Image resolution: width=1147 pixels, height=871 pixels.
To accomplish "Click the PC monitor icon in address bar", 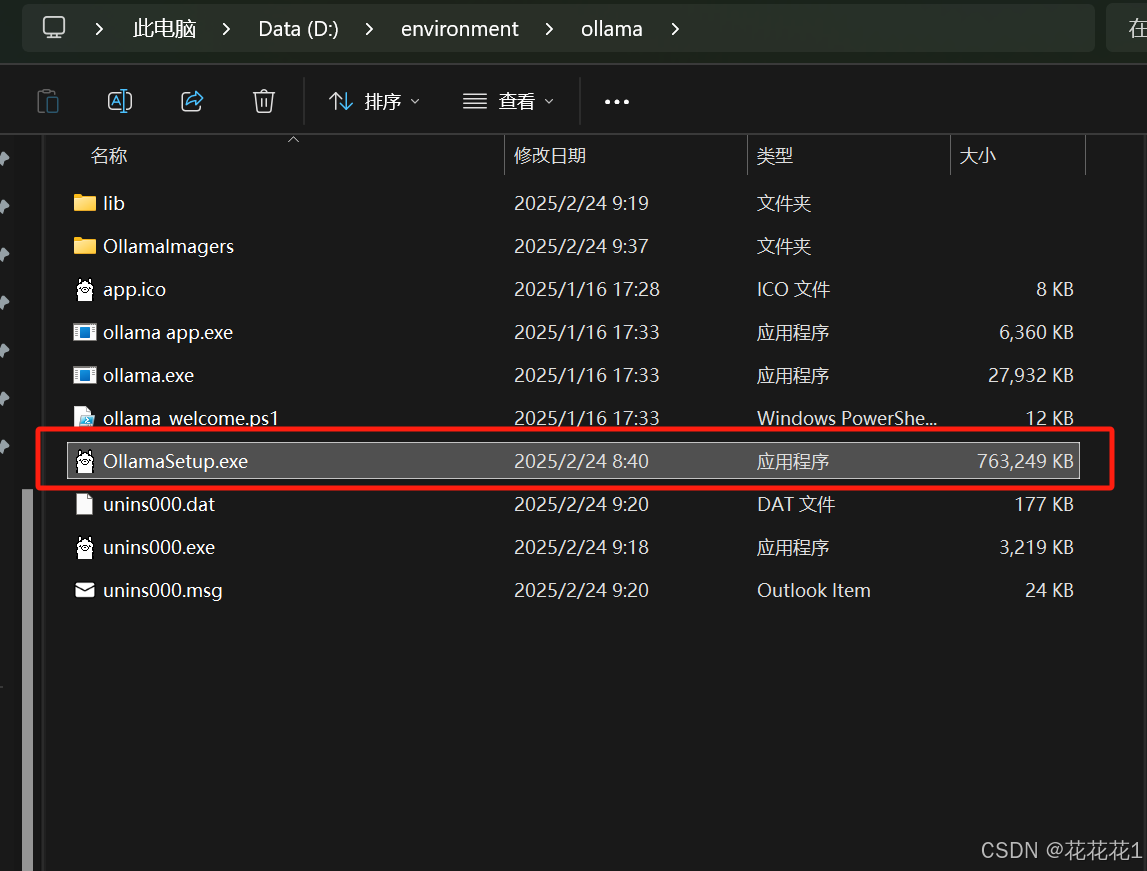I will pos(53,28).
